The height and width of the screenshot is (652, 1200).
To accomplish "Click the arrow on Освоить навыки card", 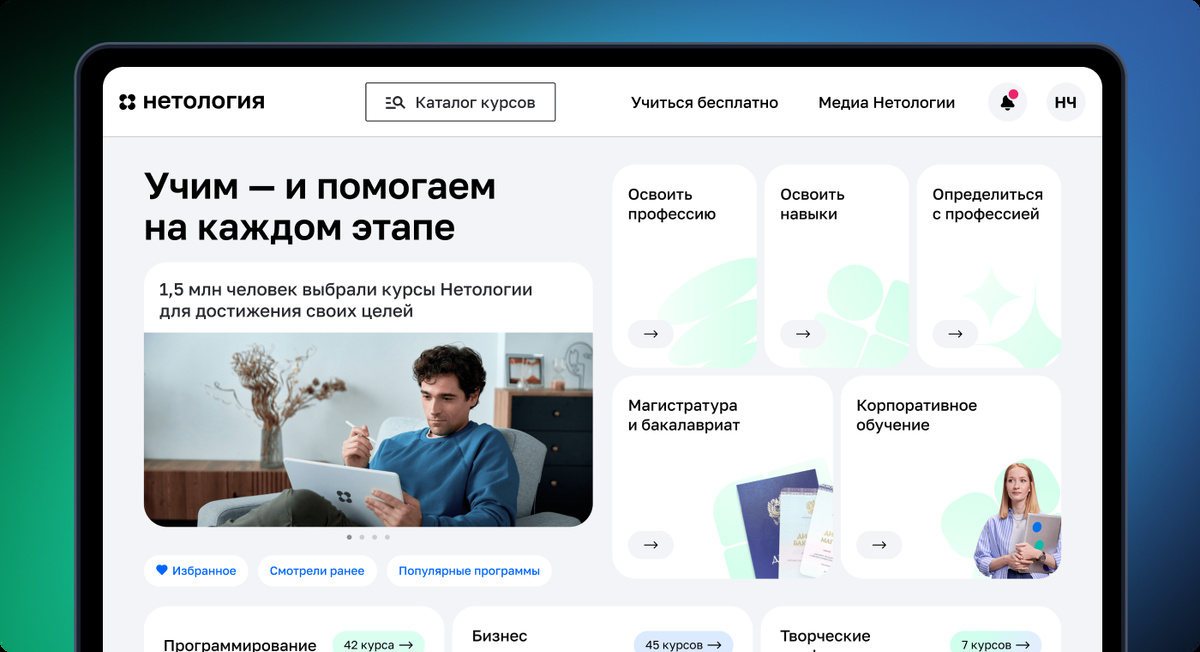I will pos(803,334).
